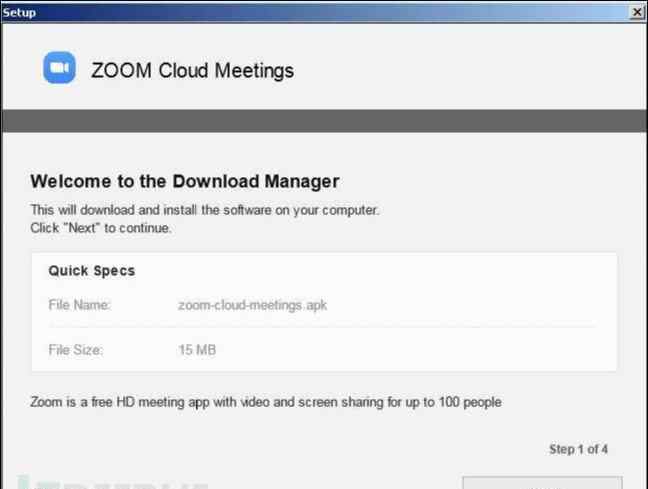Click the Setup title bar text
This screenshot has height=489, width=648.
tap(19, 13)
